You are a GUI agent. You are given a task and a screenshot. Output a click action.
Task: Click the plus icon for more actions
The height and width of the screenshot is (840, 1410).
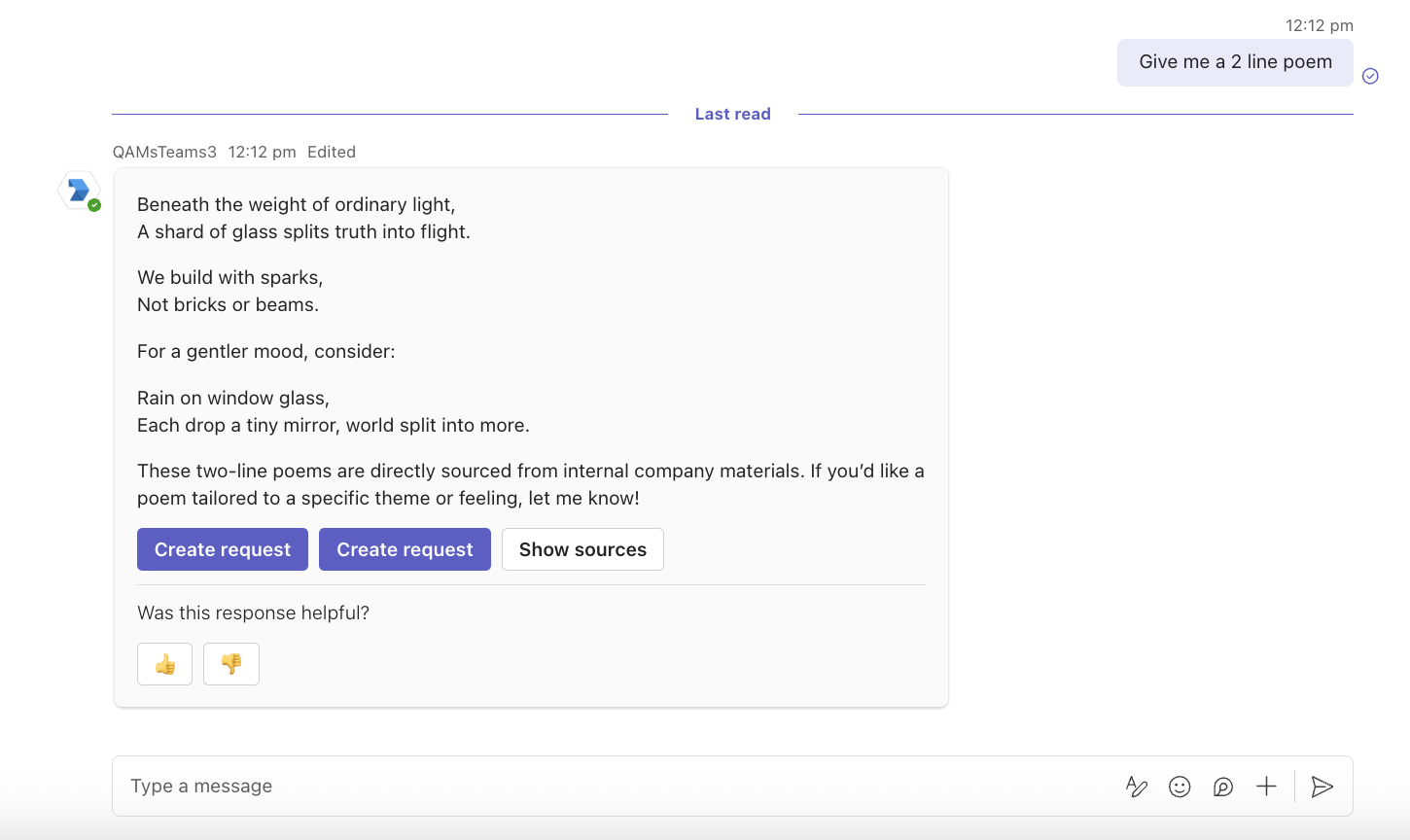point(1266,787)
